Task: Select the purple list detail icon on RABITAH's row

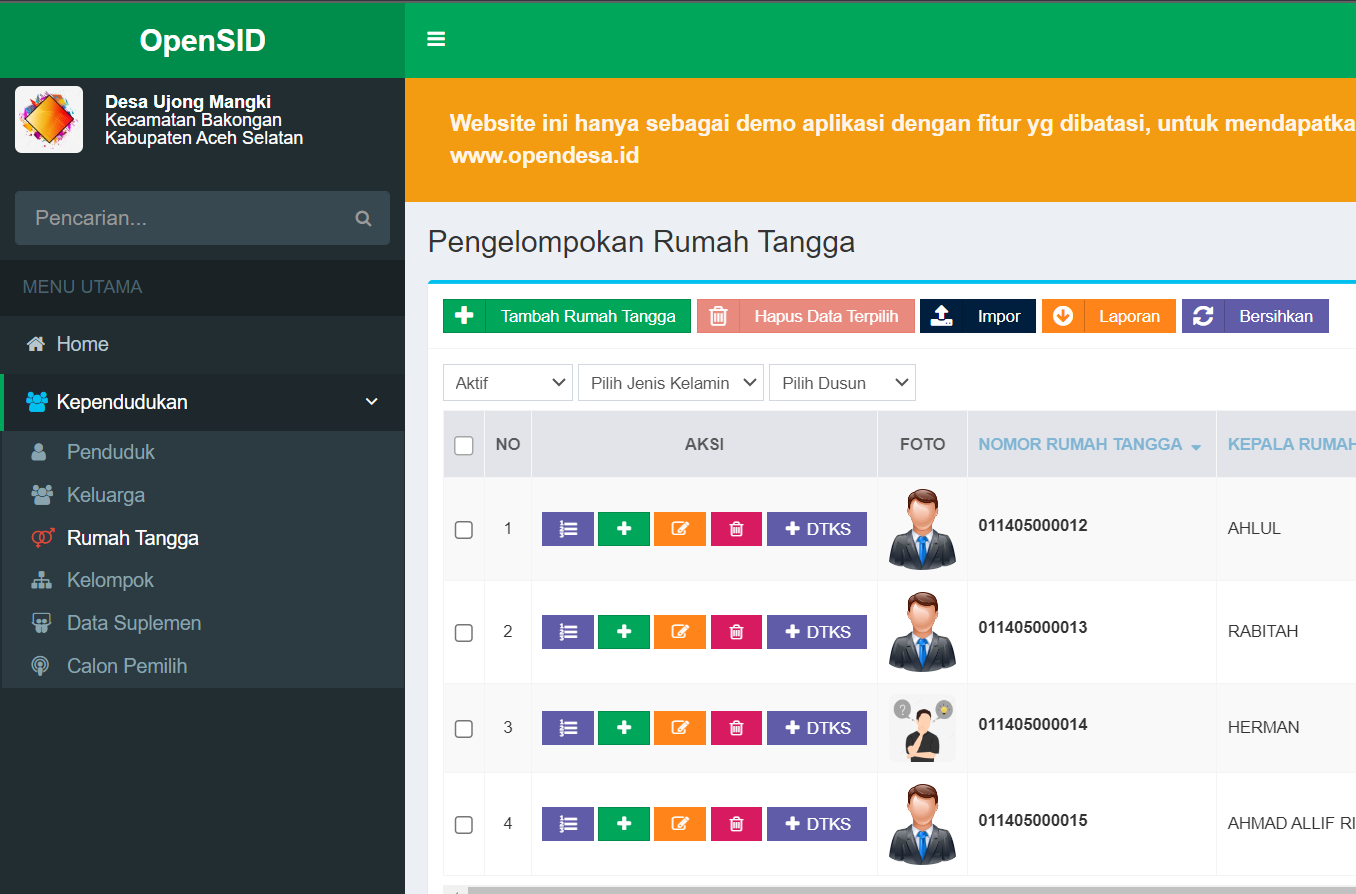Action: tap(567, 631)
